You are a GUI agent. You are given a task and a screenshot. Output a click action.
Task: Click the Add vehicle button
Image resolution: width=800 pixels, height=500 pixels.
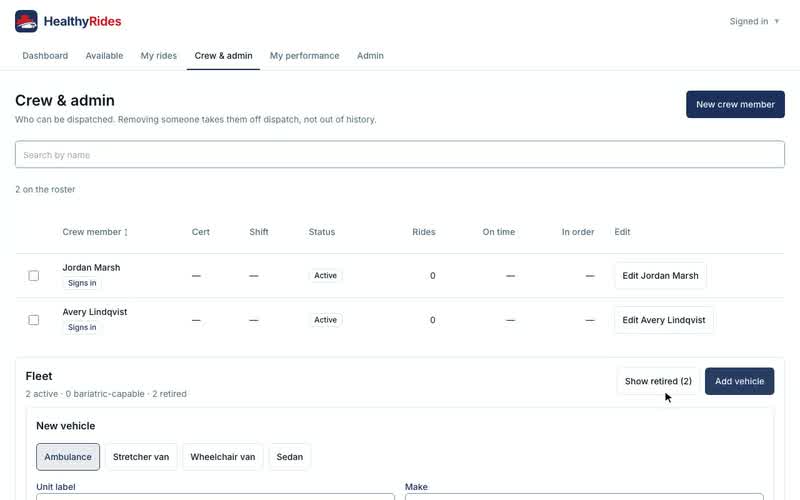(x=739, y=382)
